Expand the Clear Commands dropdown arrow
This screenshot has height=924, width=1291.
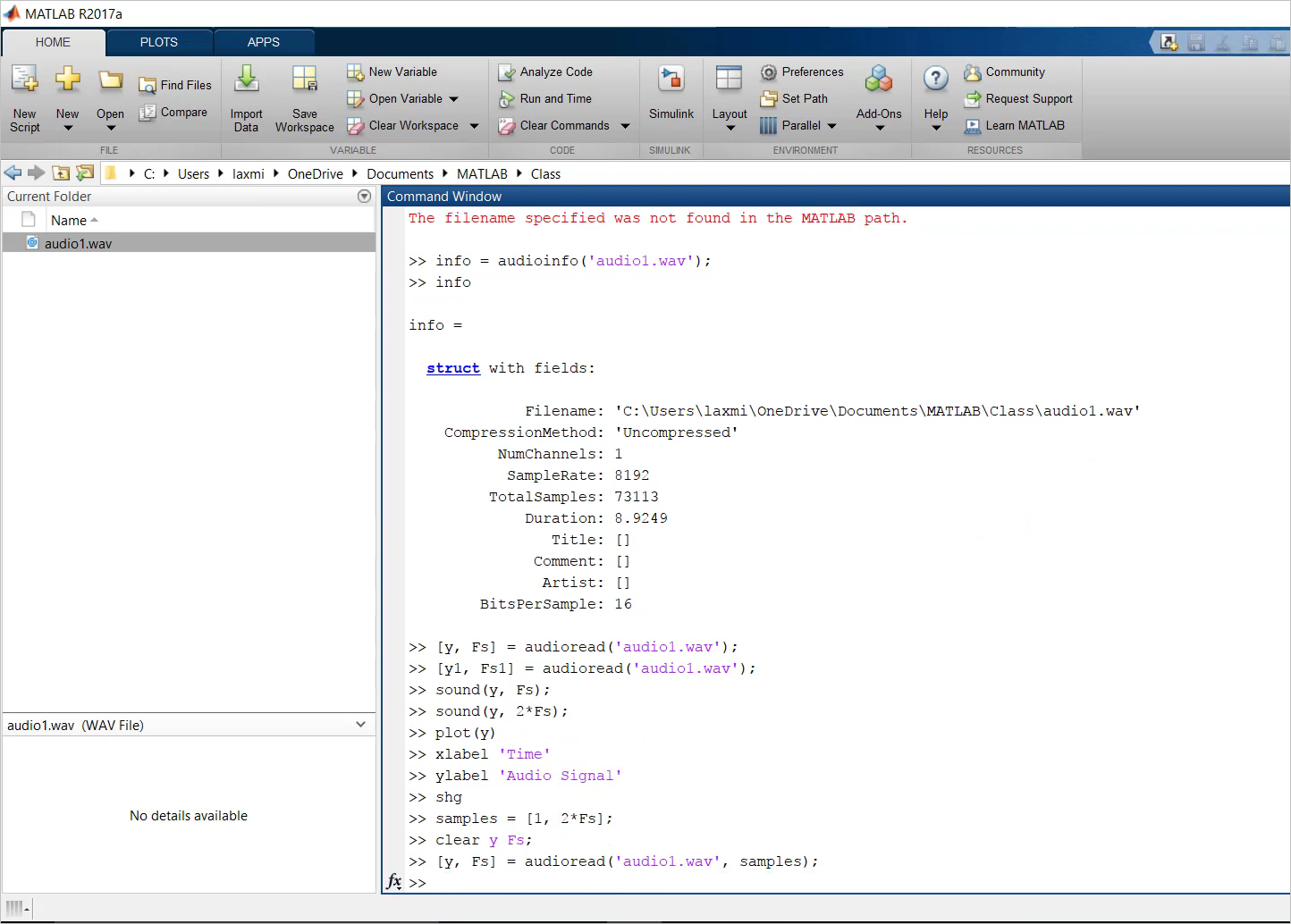click(625, 126)
